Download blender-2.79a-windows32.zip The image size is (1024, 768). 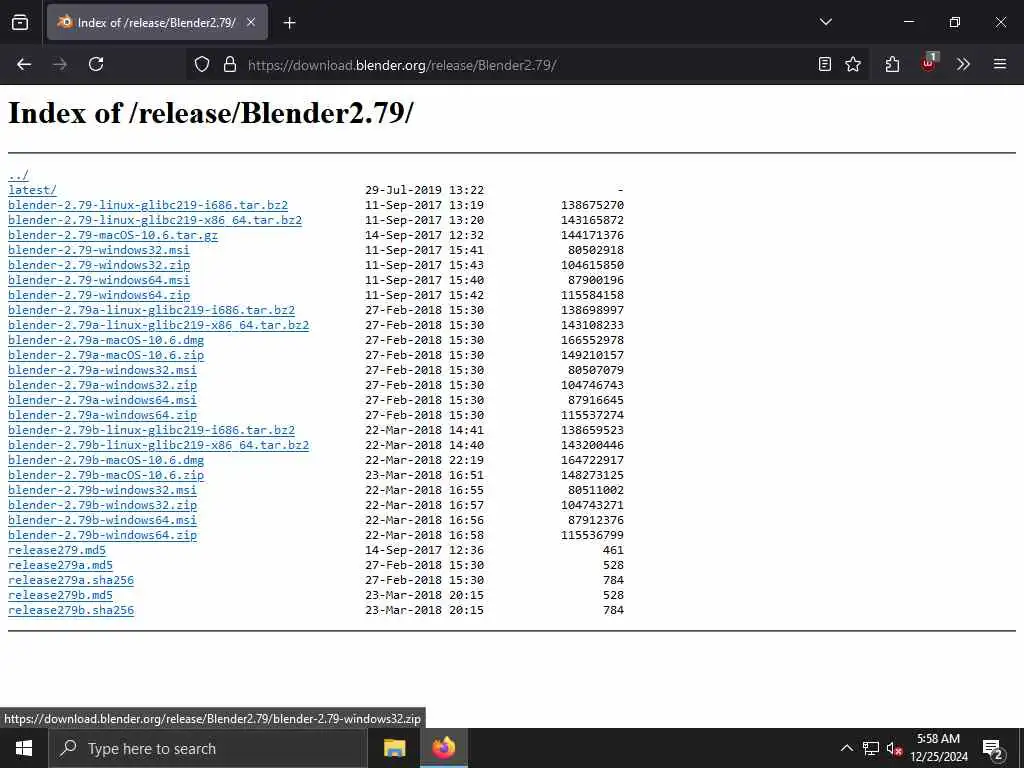(x=103, y=385)
